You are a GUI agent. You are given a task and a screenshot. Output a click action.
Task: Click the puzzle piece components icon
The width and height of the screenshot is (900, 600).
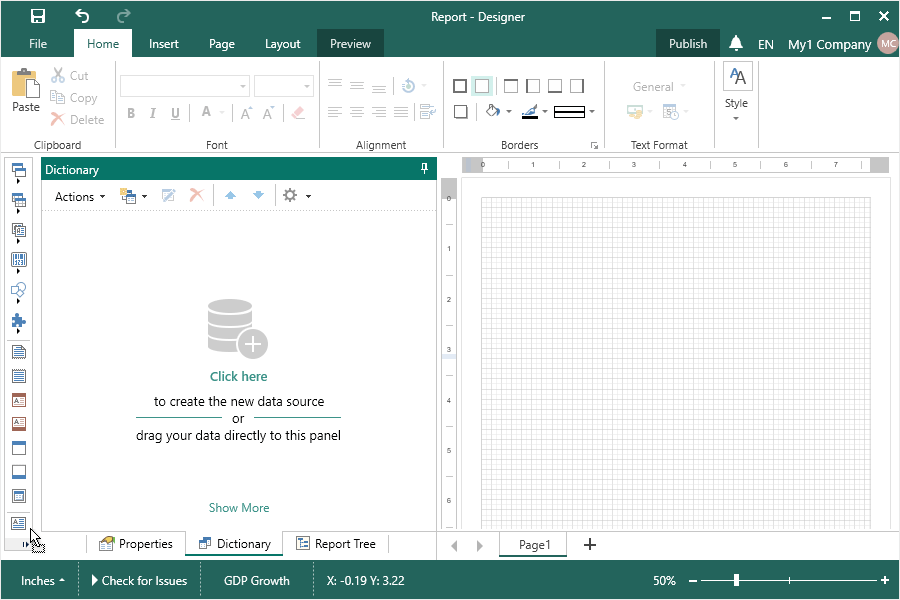click(18, 321)
